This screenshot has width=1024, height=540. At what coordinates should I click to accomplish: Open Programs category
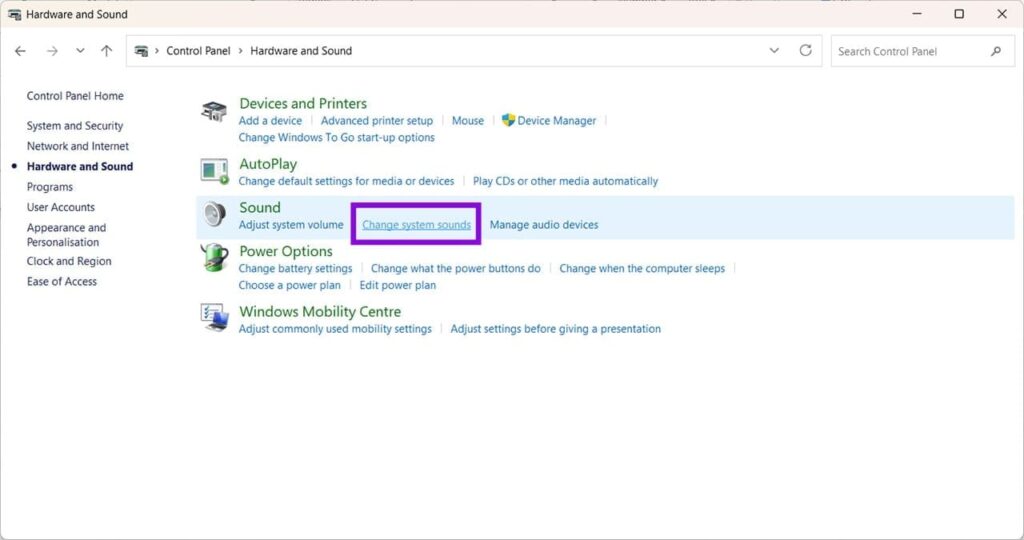tap(50, 187)
